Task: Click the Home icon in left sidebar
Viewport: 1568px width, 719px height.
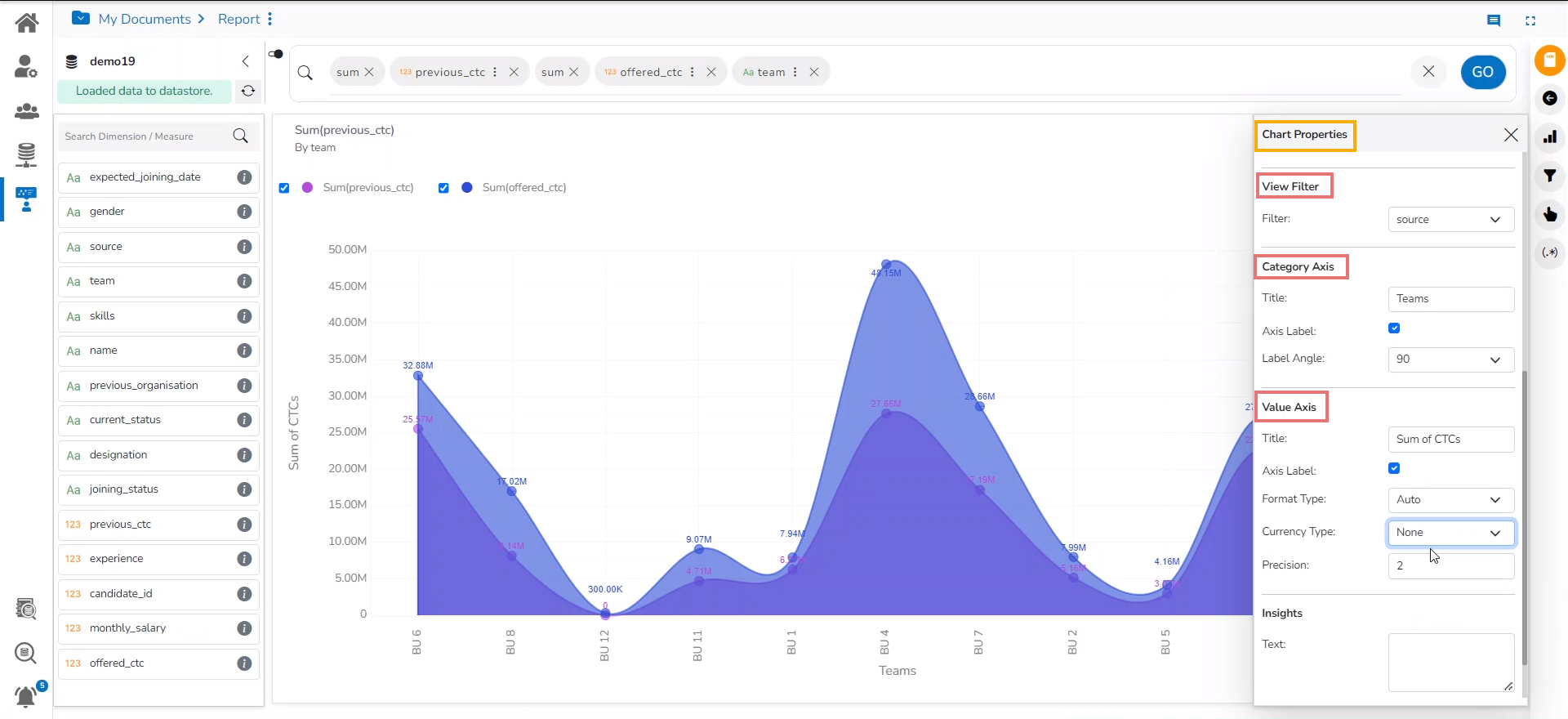Action: click(x=26, y=23)
